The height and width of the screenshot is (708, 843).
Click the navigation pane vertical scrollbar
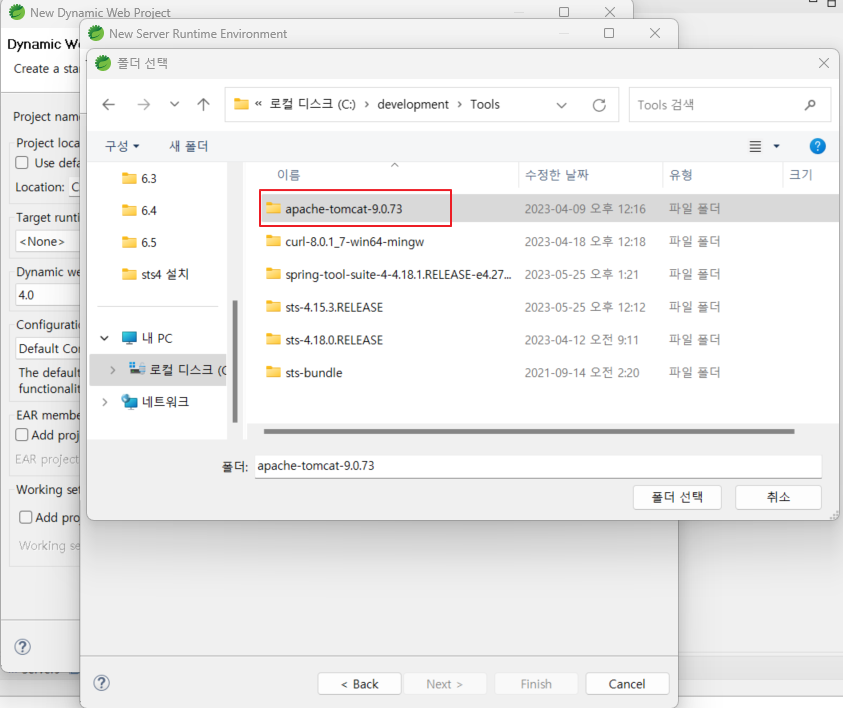pos(234,361)
